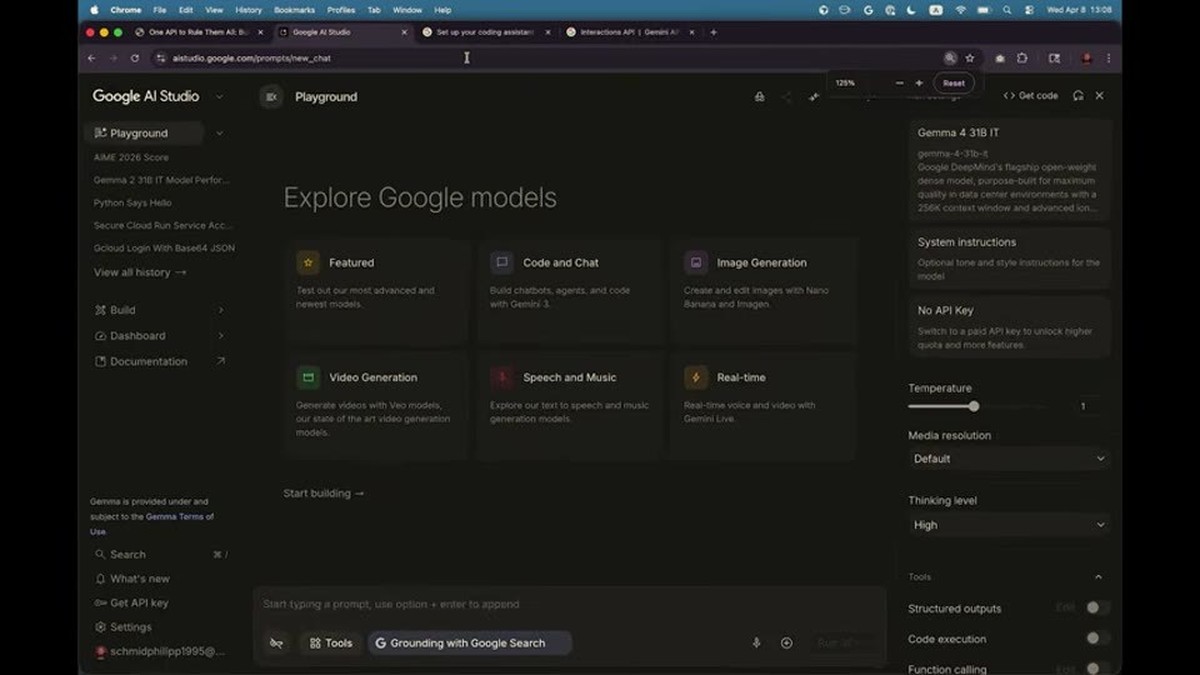The height and width of the screenshot is (675, 1200).
Task: Close the run settings panel with X
Action: click(x=1100, y=96)
